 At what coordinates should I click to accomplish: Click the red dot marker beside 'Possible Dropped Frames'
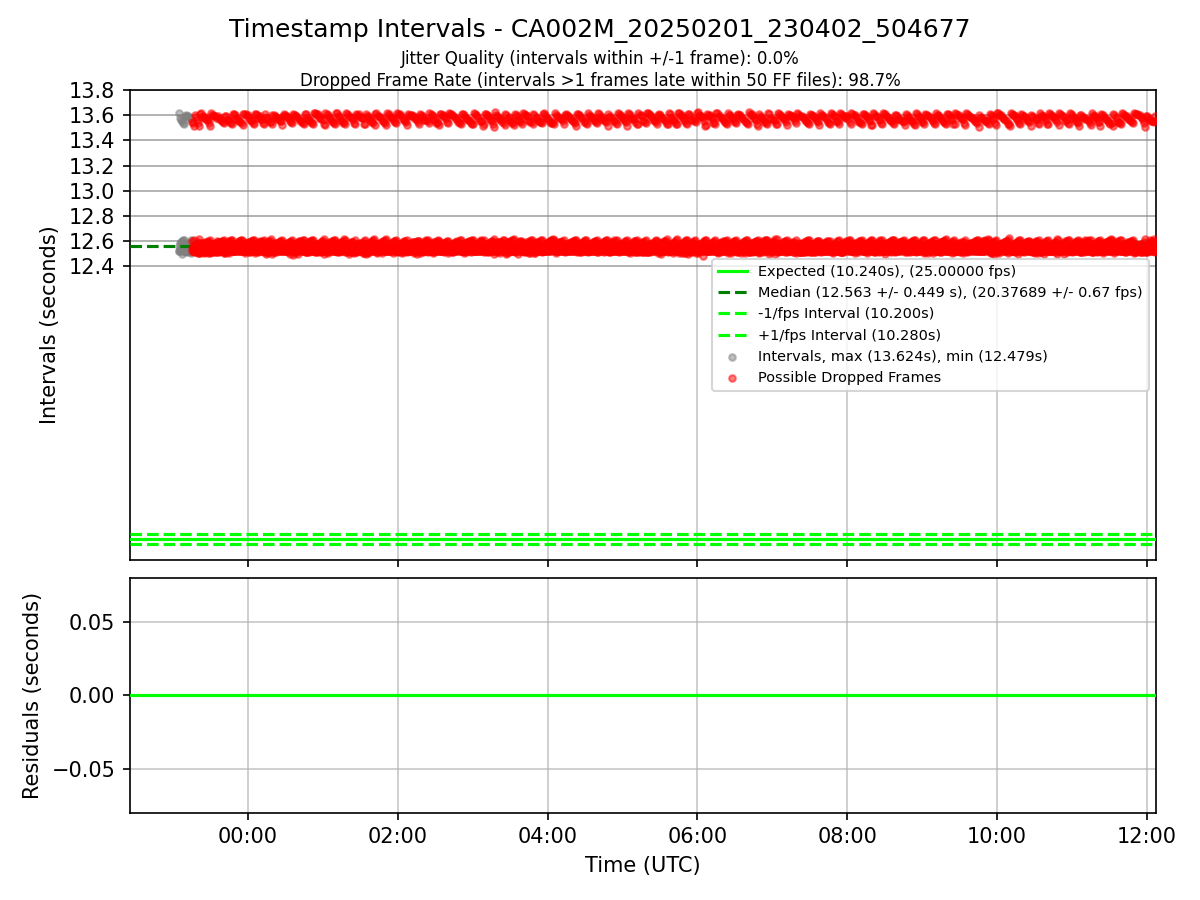pyautogui.click(x=733, y=378)
